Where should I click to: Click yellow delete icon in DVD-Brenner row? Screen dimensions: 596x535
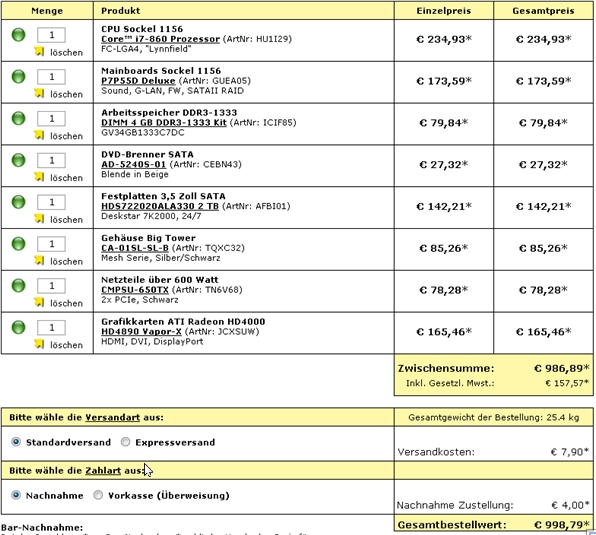point(39,177)
